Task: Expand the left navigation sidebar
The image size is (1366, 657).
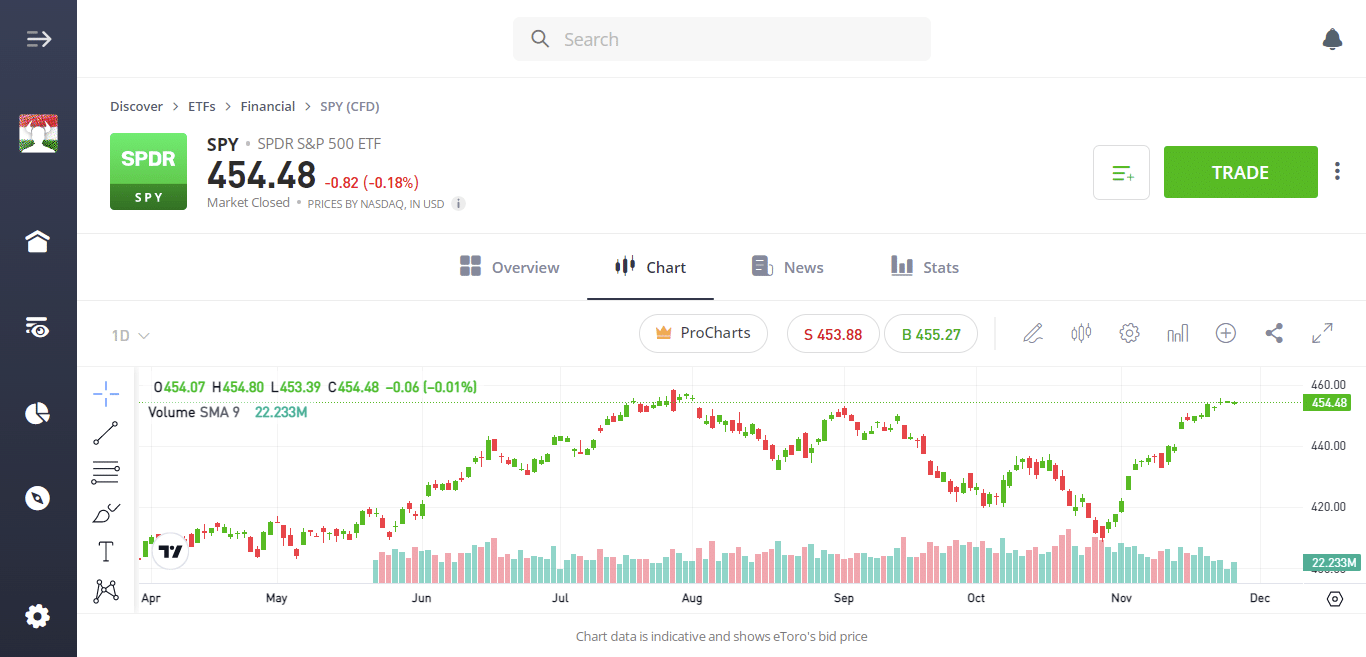Action: 38,38
